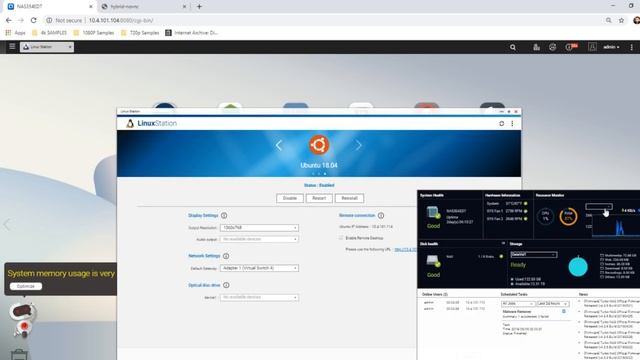
Task: Open the remote desktop URL link
Action: tap(405, 249)
